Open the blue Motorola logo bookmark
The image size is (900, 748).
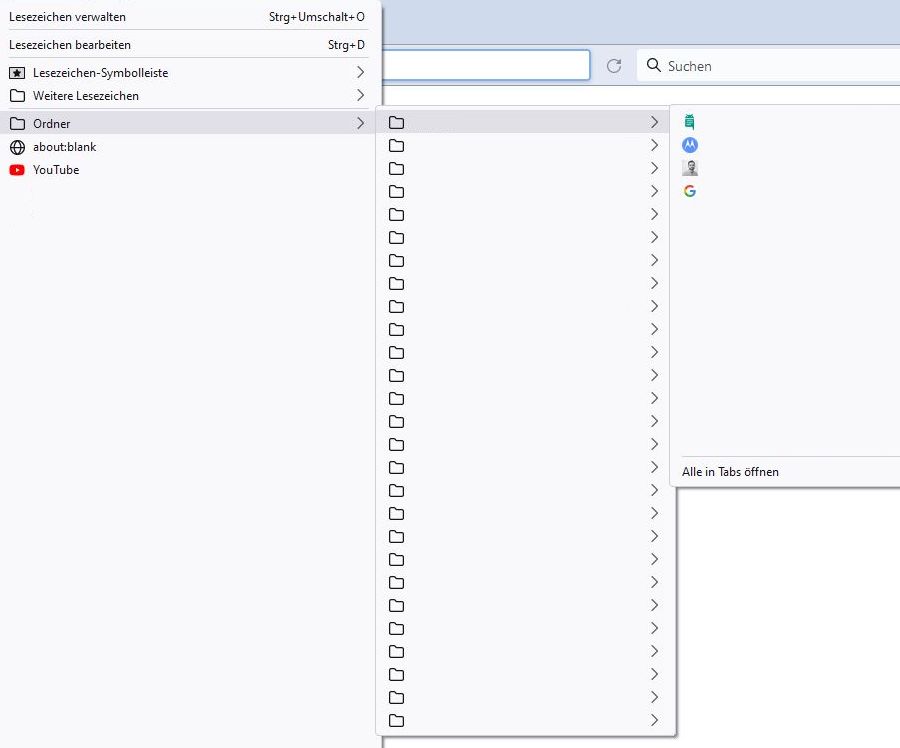pos(689,145)
